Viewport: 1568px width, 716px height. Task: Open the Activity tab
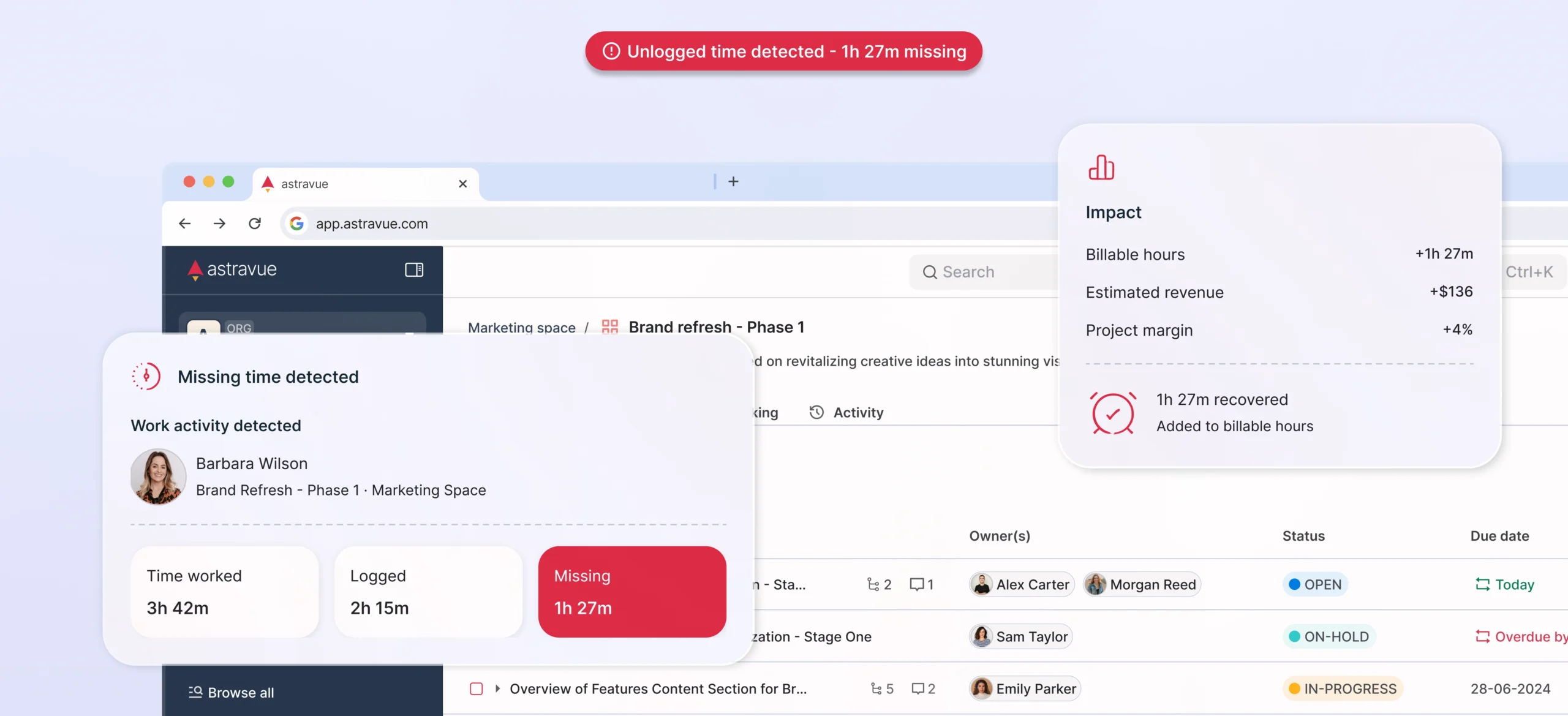(x=846, y=412)
